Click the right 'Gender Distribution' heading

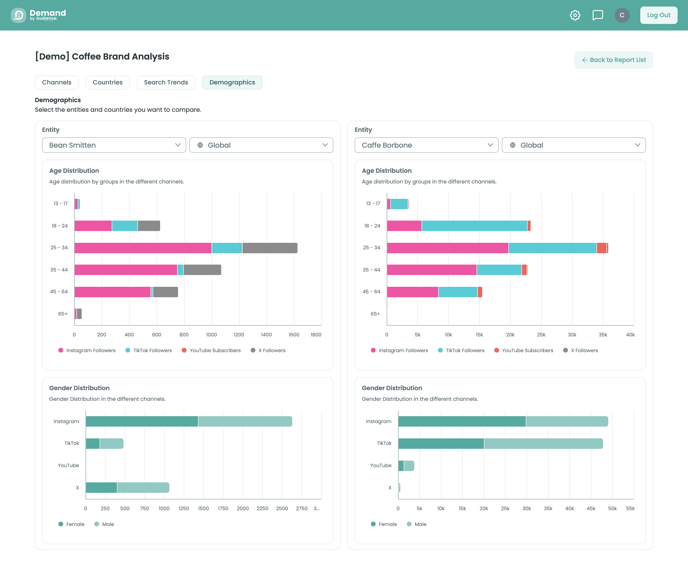tap(392, 388)
